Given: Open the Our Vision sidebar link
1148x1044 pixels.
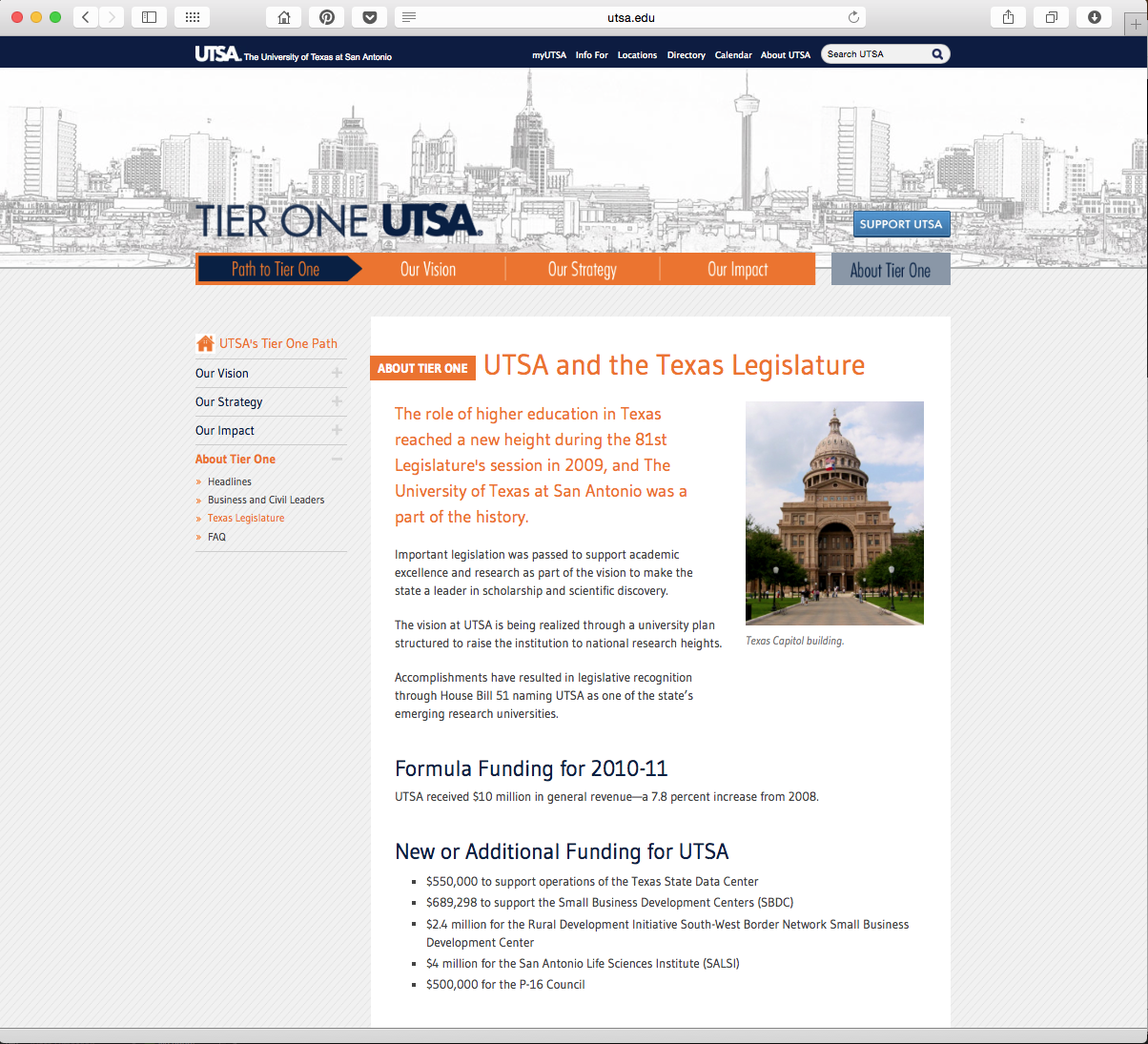Looking at the screenshot, I should (x=222, y=373).
